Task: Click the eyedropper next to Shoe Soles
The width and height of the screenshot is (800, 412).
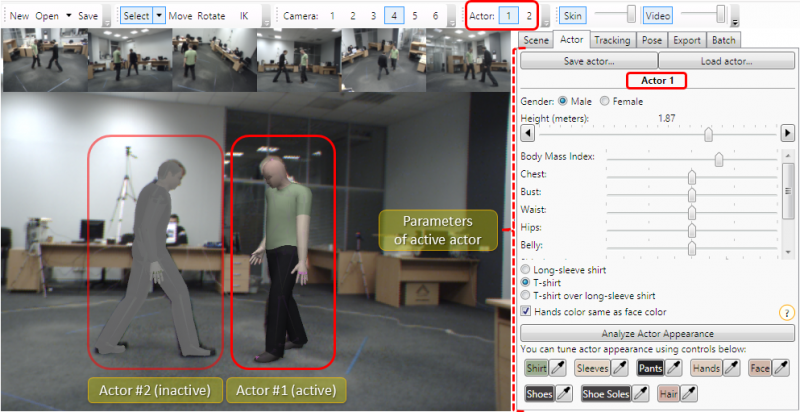Action: click(x=640, y=394)
